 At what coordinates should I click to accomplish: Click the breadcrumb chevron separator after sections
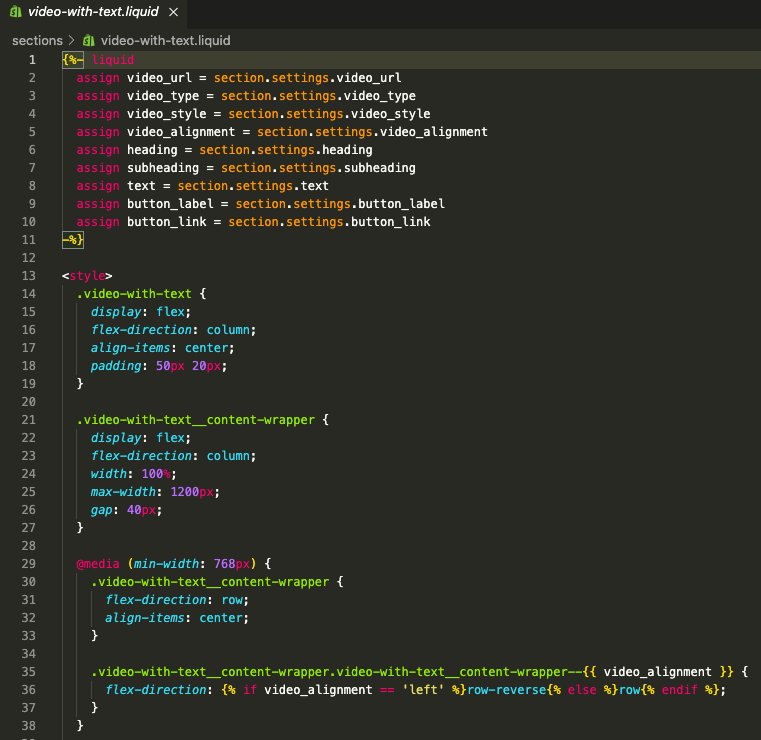pos(72,40)
